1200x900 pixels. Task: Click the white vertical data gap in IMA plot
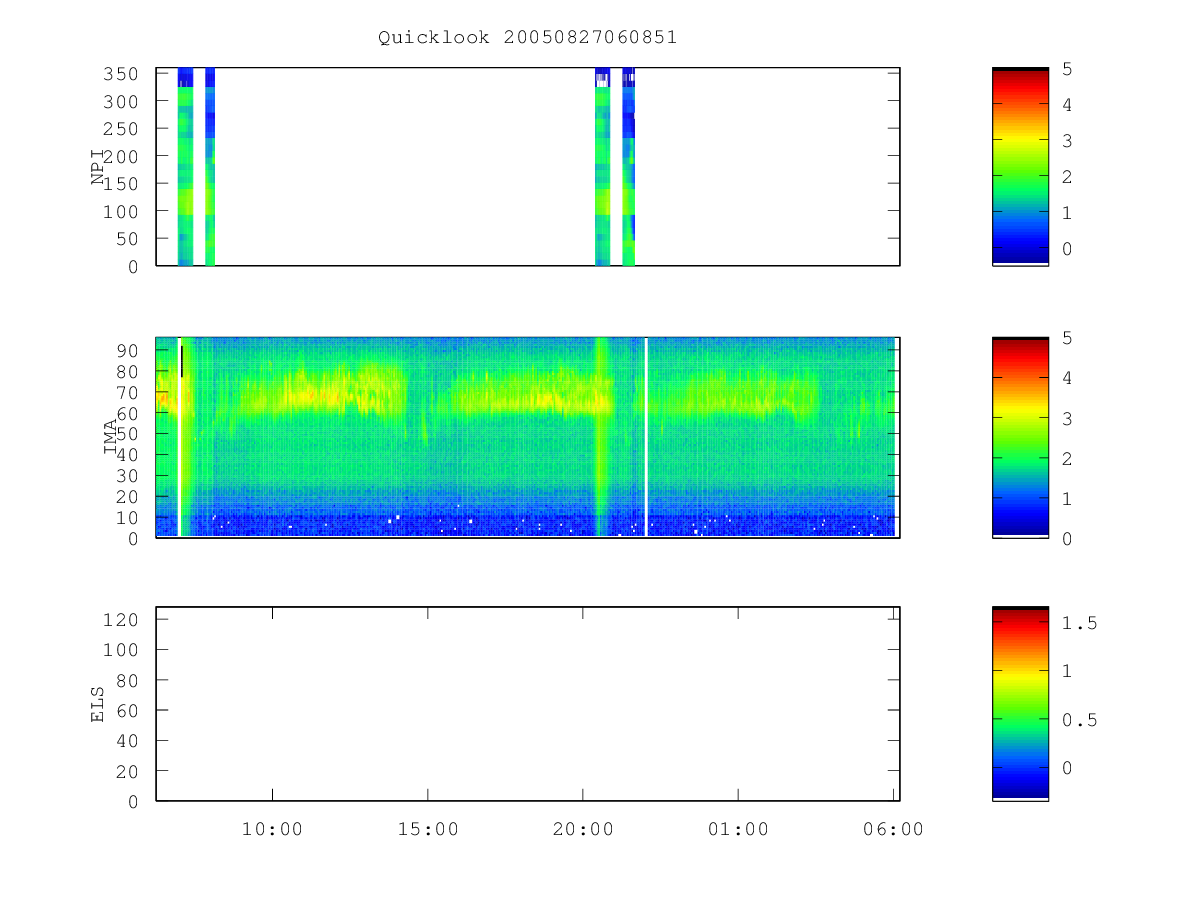[x=646, y=437]
